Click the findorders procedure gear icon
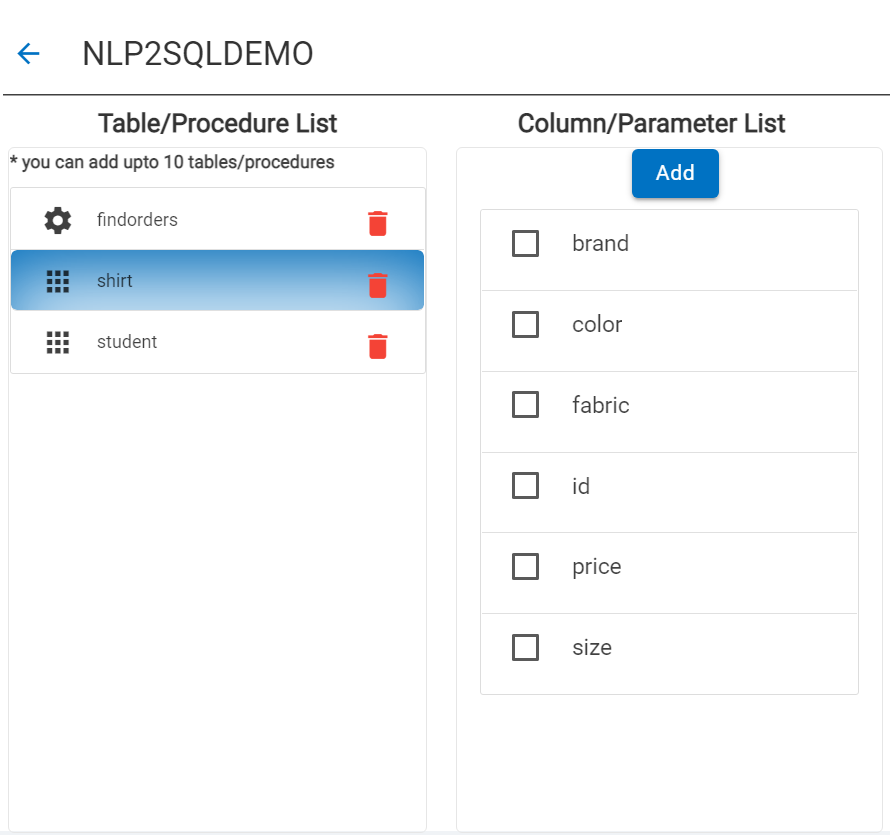The image size is (890, 835). [x=58, y=220]
